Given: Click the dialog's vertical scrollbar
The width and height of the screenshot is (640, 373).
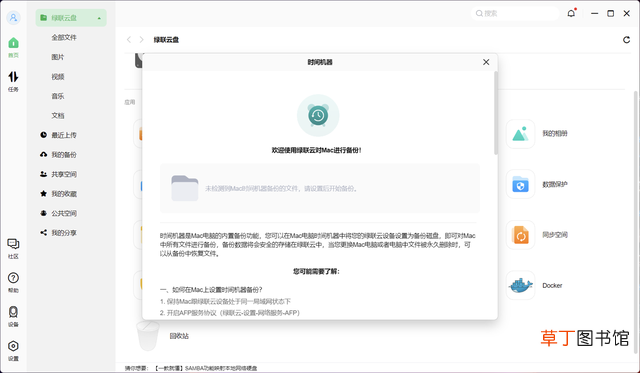Looking at the screenshot, I should click(x=496, y=113).
